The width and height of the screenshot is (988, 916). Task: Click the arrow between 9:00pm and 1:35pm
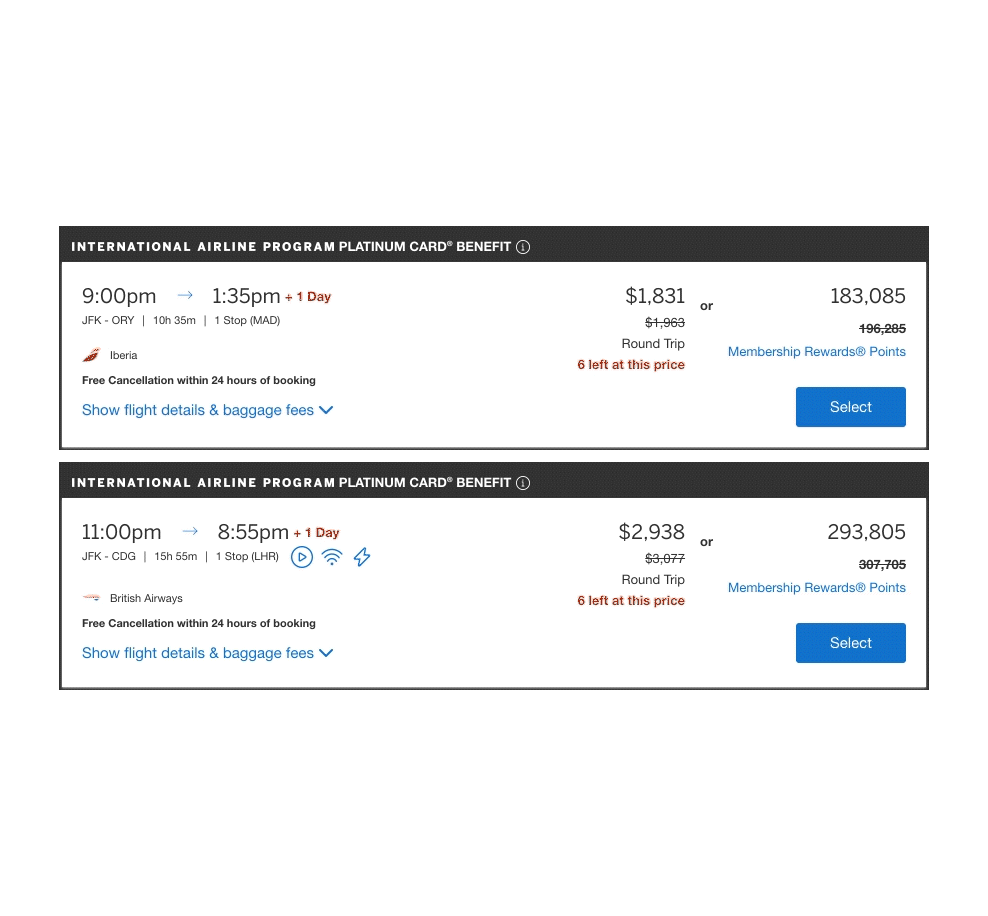tap(184, 295)
